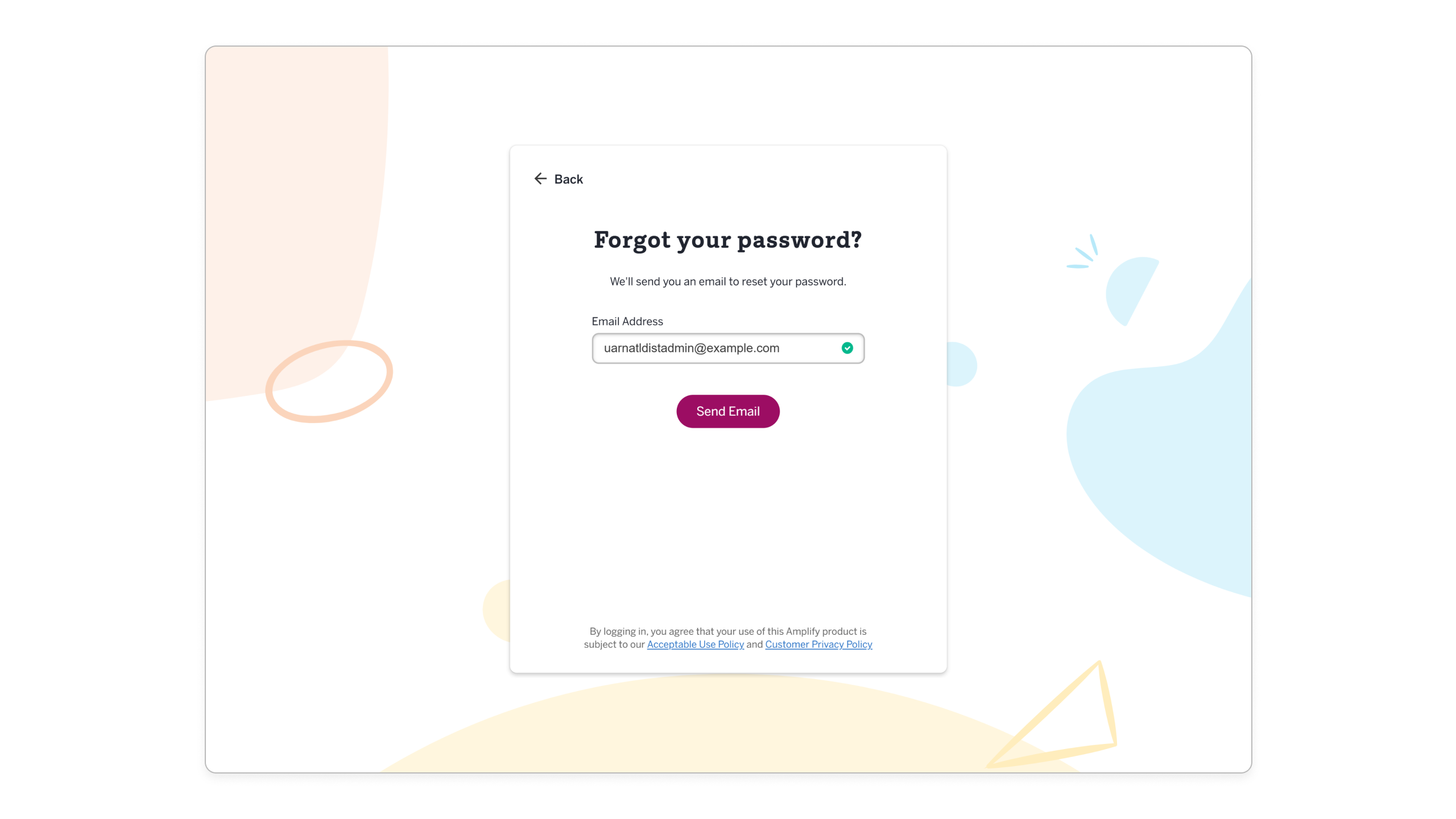The width and height of the screenshot is (1456, 819).
Task: Open the Customer Privacy Policy link
Action: click(x=818, y=644)
